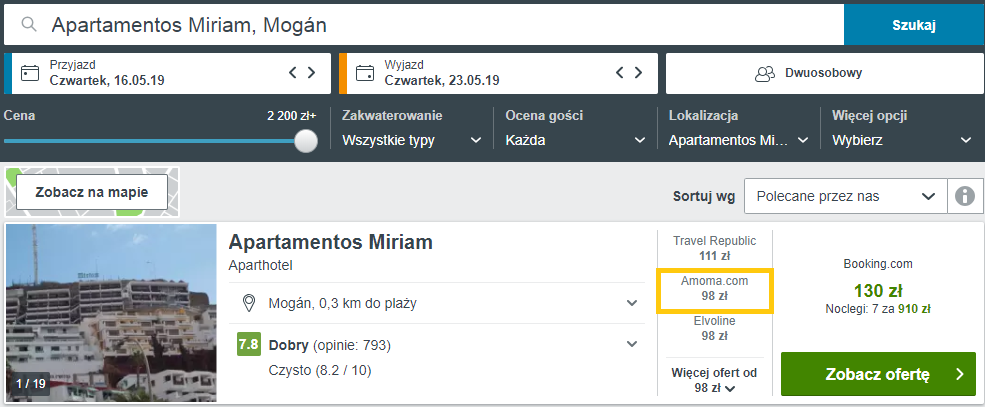985x407 pixels.
Task: Open the Wyjazd check-out calendar icon
Action: coord(365,73)
